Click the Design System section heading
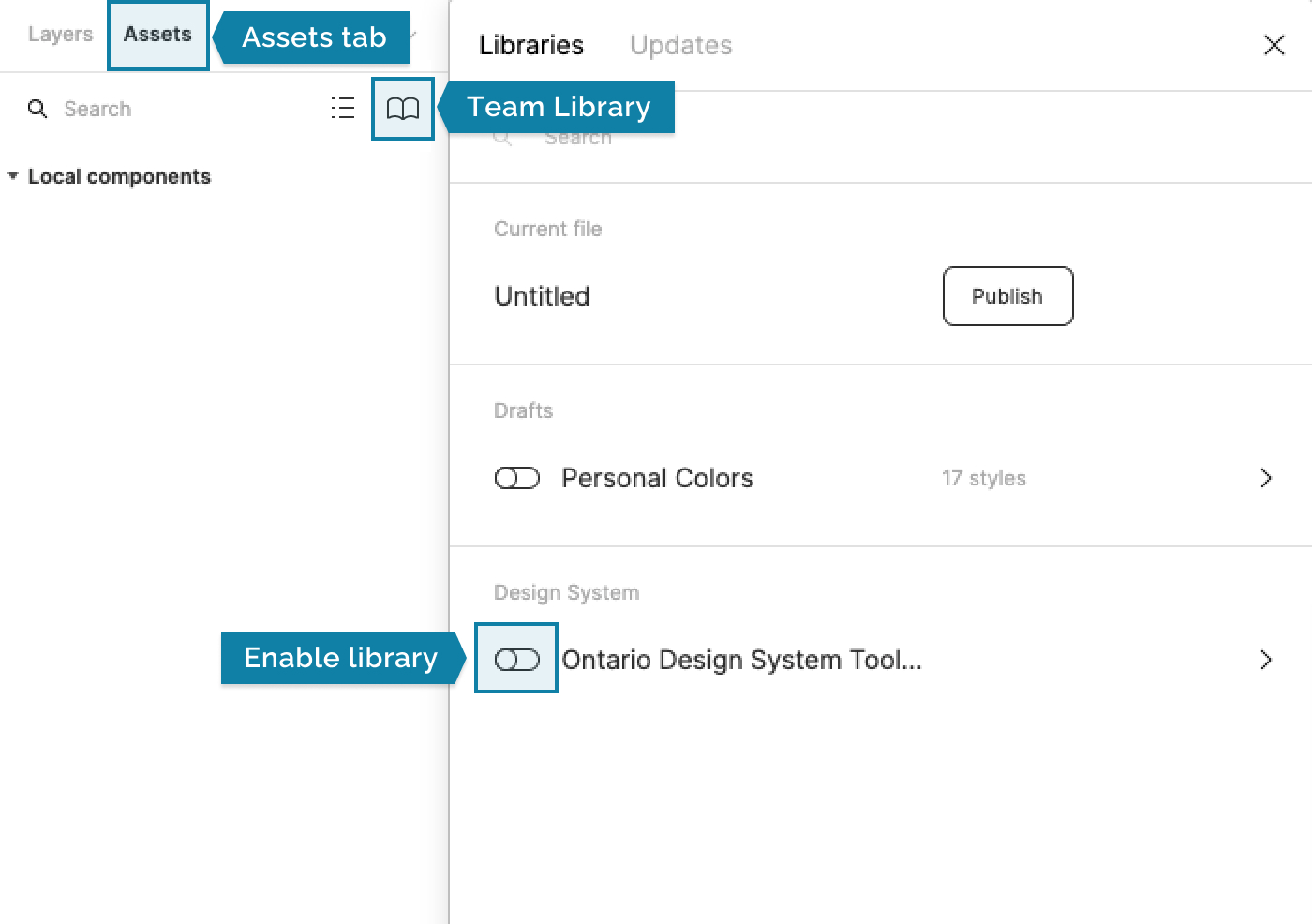The height and width of the screenshot is (924, 1312). [566, 592]
